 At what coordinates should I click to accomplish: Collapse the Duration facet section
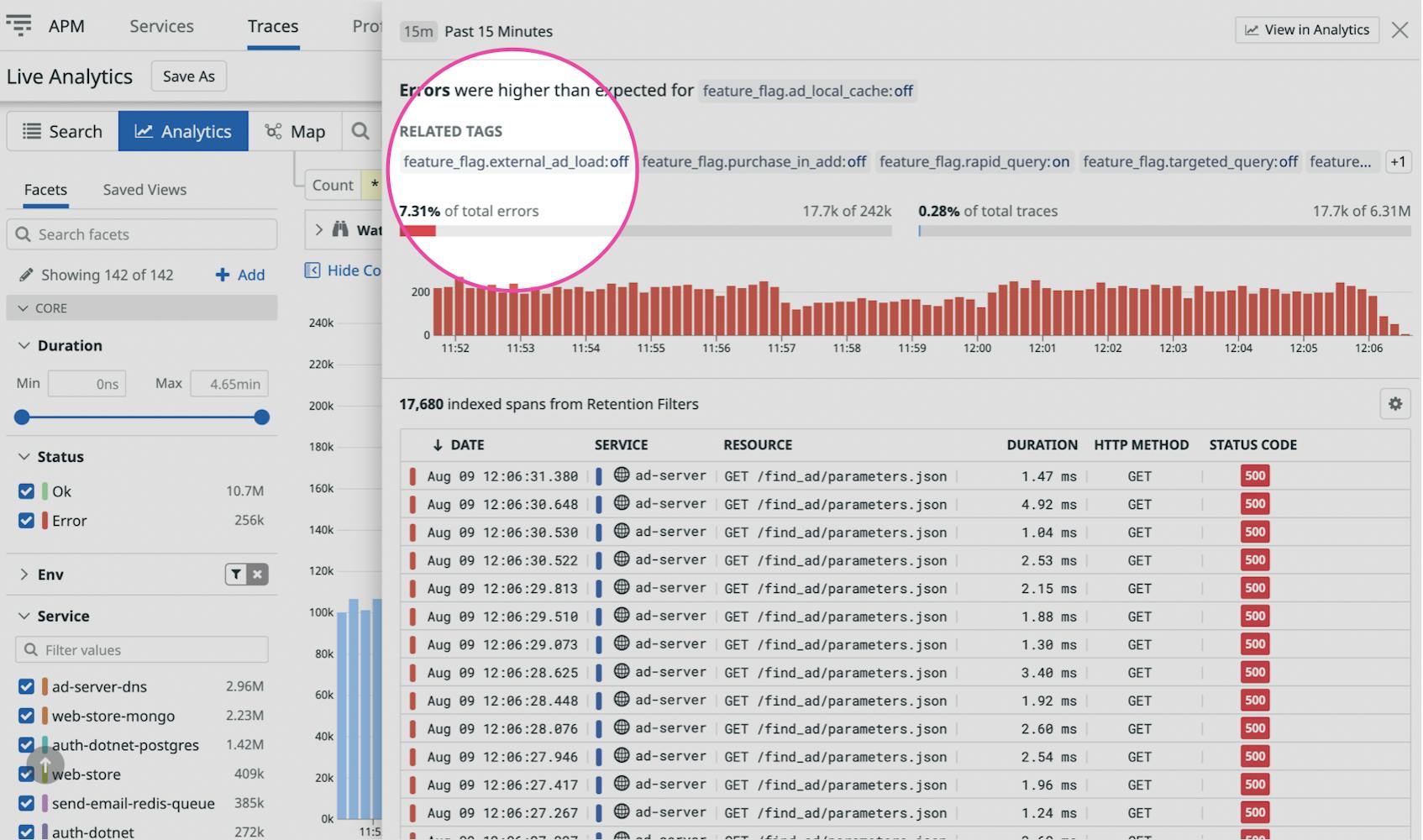[x=23, y=345]
